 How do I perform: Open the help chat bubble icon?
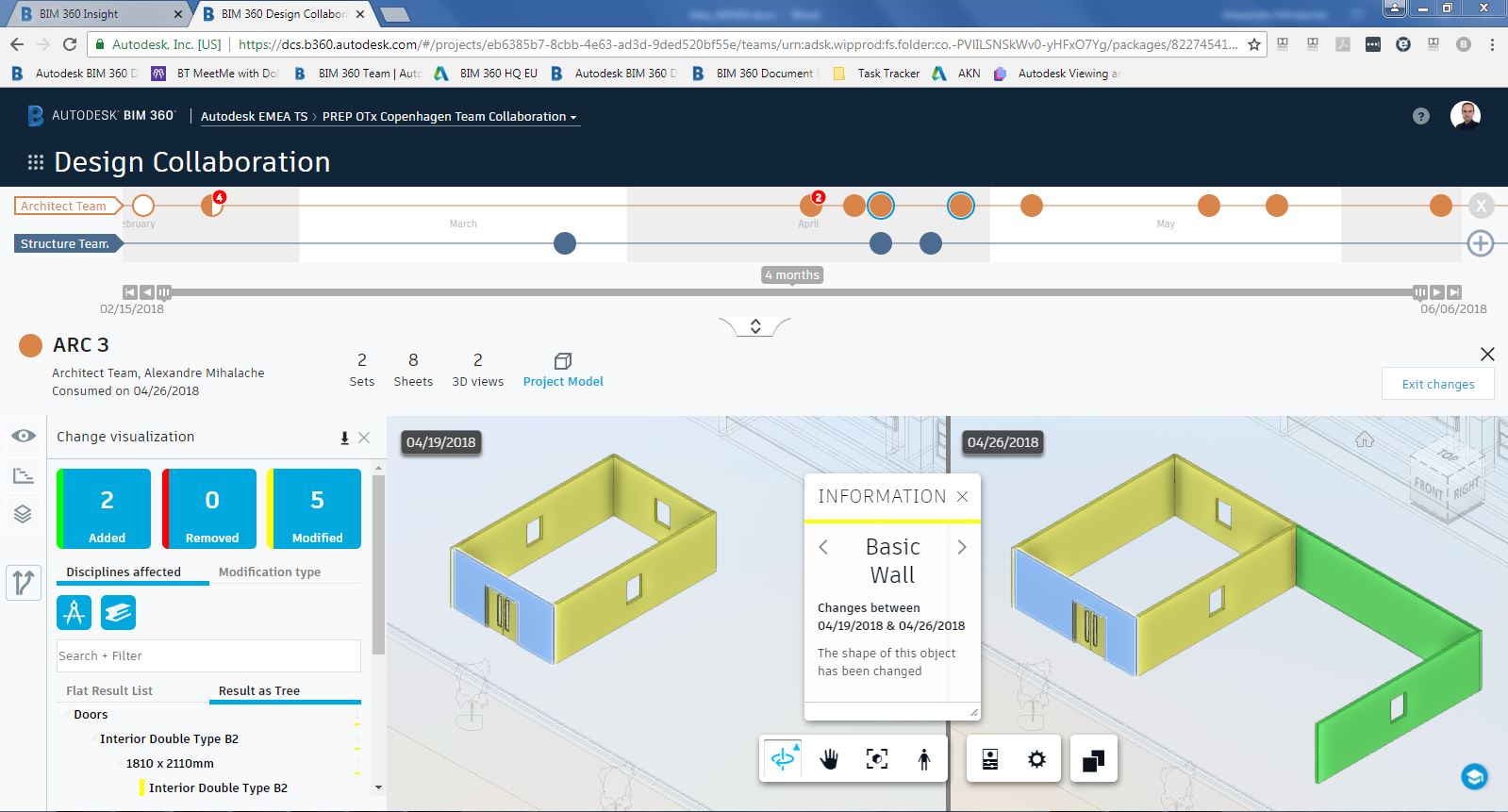coord(1474,776)
